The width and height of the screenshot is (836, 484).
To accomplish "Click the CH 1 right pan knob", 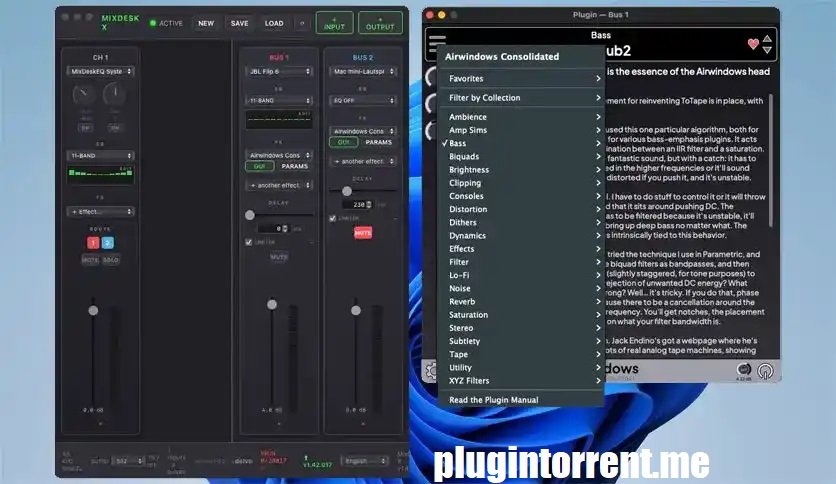I will tap(115, 95).
